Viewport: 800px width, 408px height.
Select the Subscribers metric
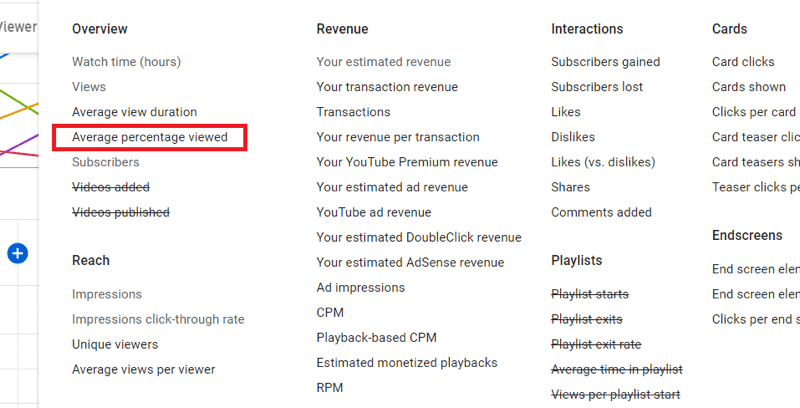pyautogui.click(x=105, y=162)
